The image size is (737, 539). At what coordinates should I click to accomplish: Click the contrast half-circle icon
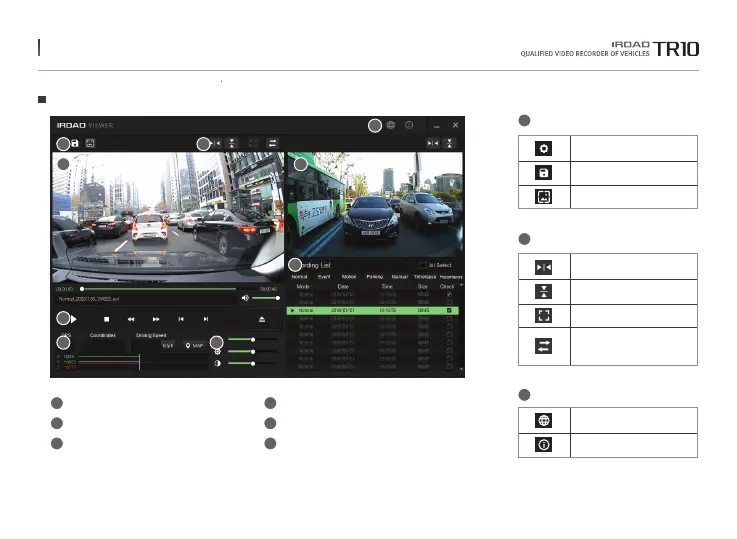coord(218,363)
